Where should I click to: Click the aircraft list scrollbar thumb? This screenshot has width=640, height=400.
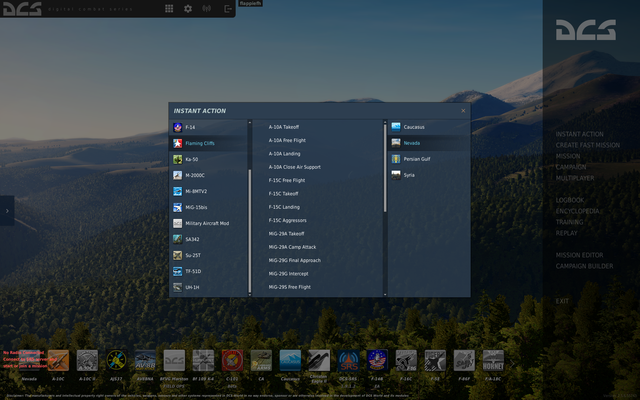point(250,231)
